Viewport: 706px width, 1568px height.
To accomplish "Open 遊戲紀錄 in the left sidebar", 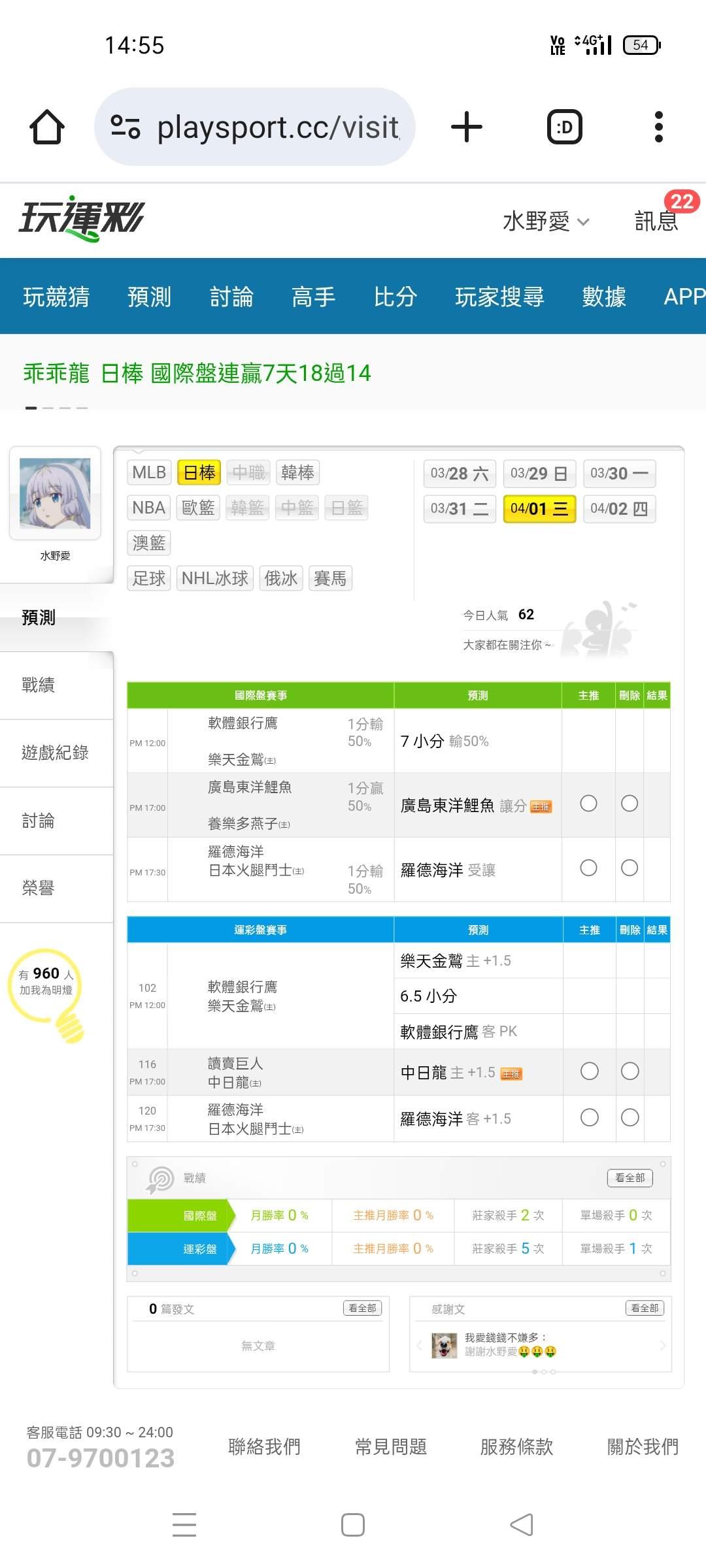I will (56, 753).
